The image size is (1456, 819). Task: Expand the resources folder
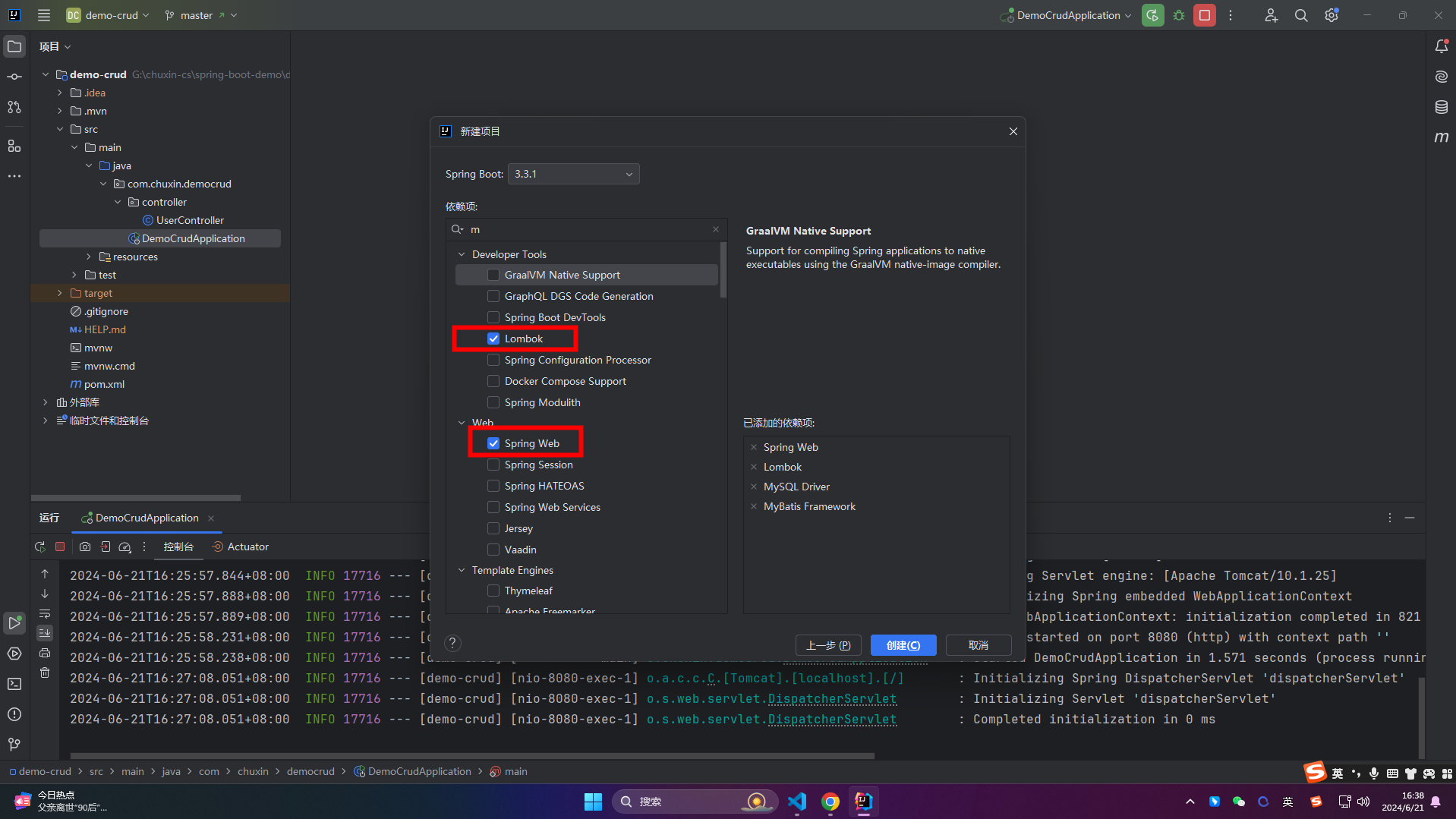89,257
